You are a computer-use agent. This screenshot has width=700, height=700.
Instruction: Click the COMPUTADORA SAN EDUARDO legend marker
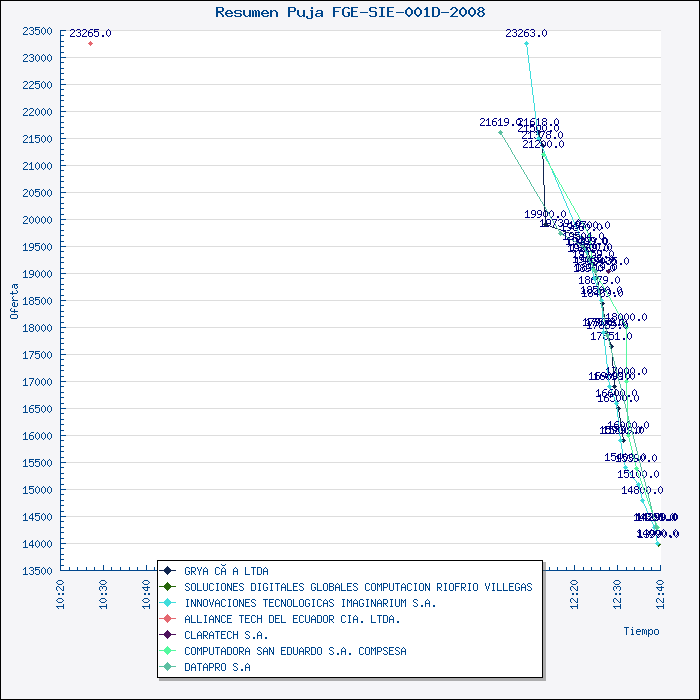pos(170,651)
